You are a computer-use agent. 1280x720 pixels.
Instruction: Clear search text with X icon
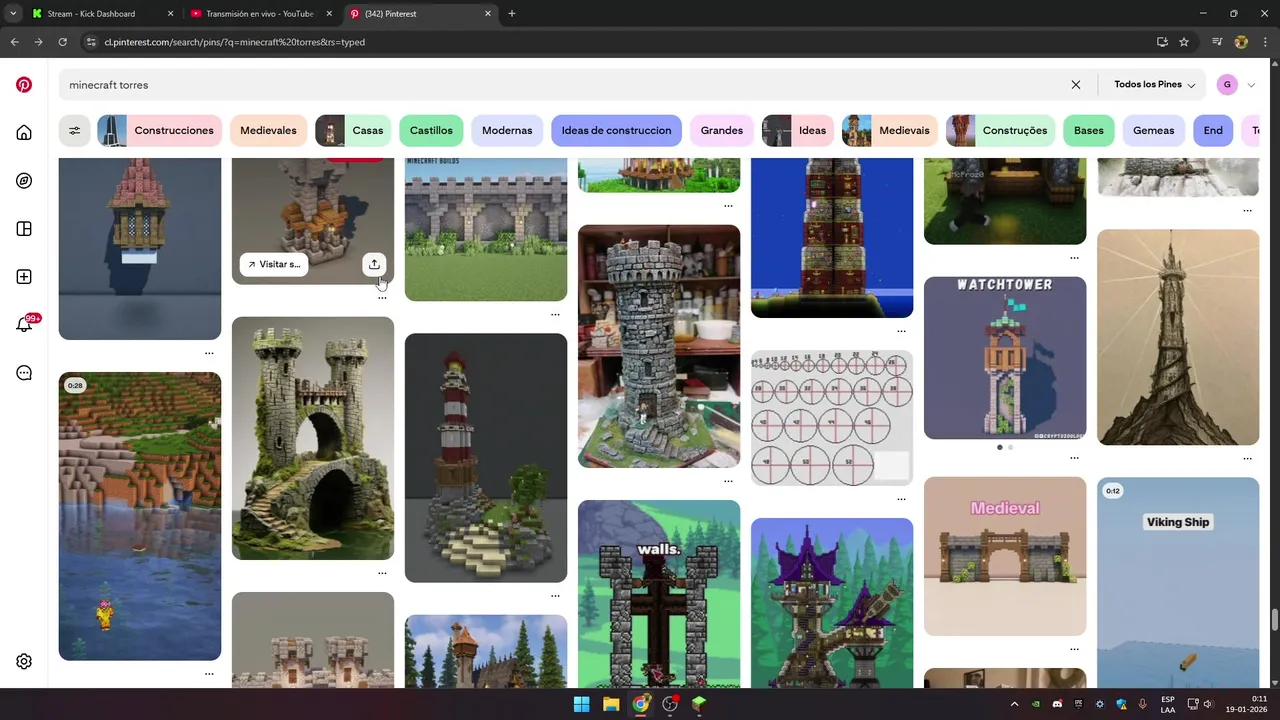(1076, 85)
